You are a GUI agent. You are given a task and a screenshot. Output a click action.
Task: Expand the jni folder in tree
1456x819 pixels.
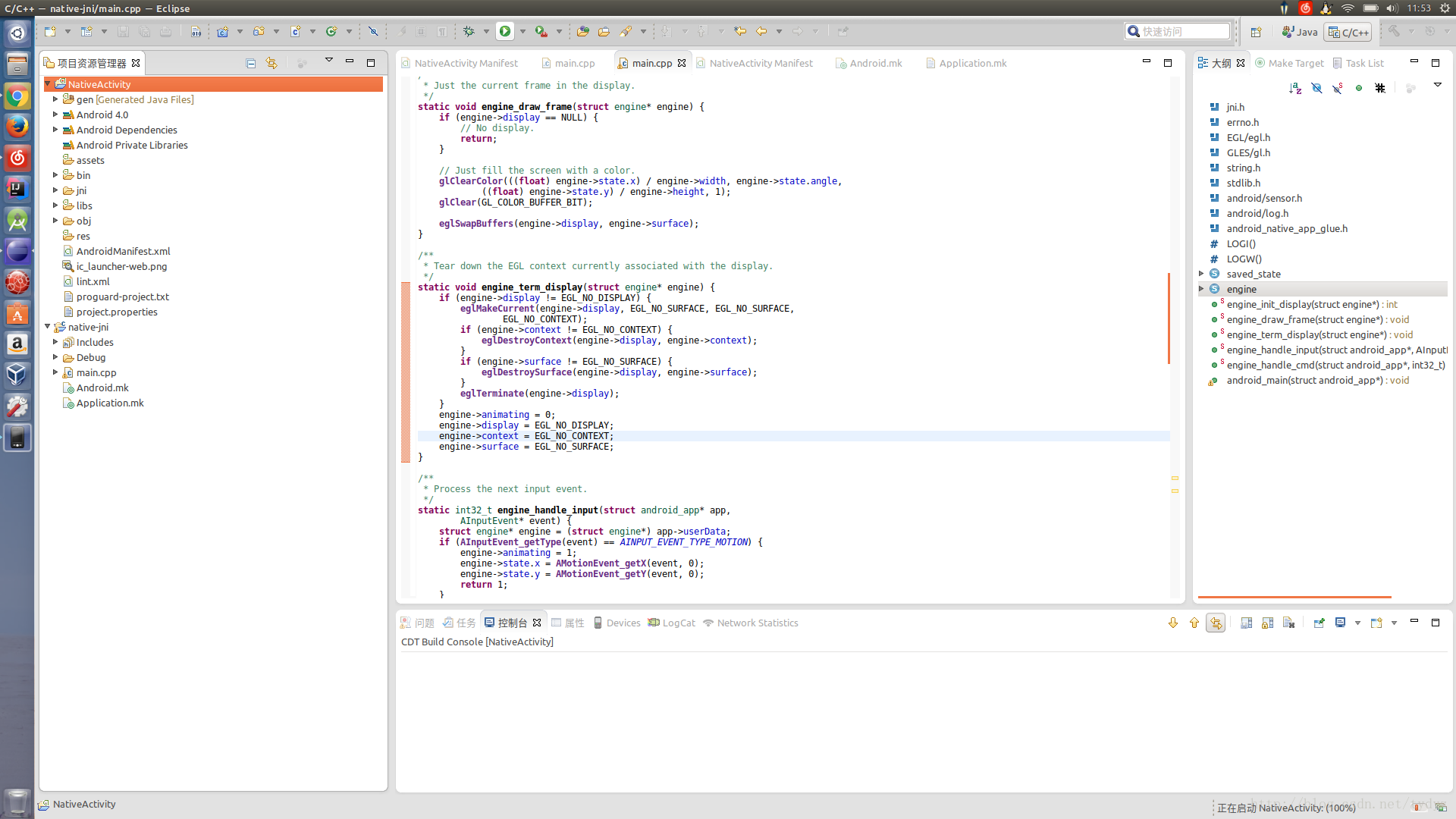click(x=55, y=190)
